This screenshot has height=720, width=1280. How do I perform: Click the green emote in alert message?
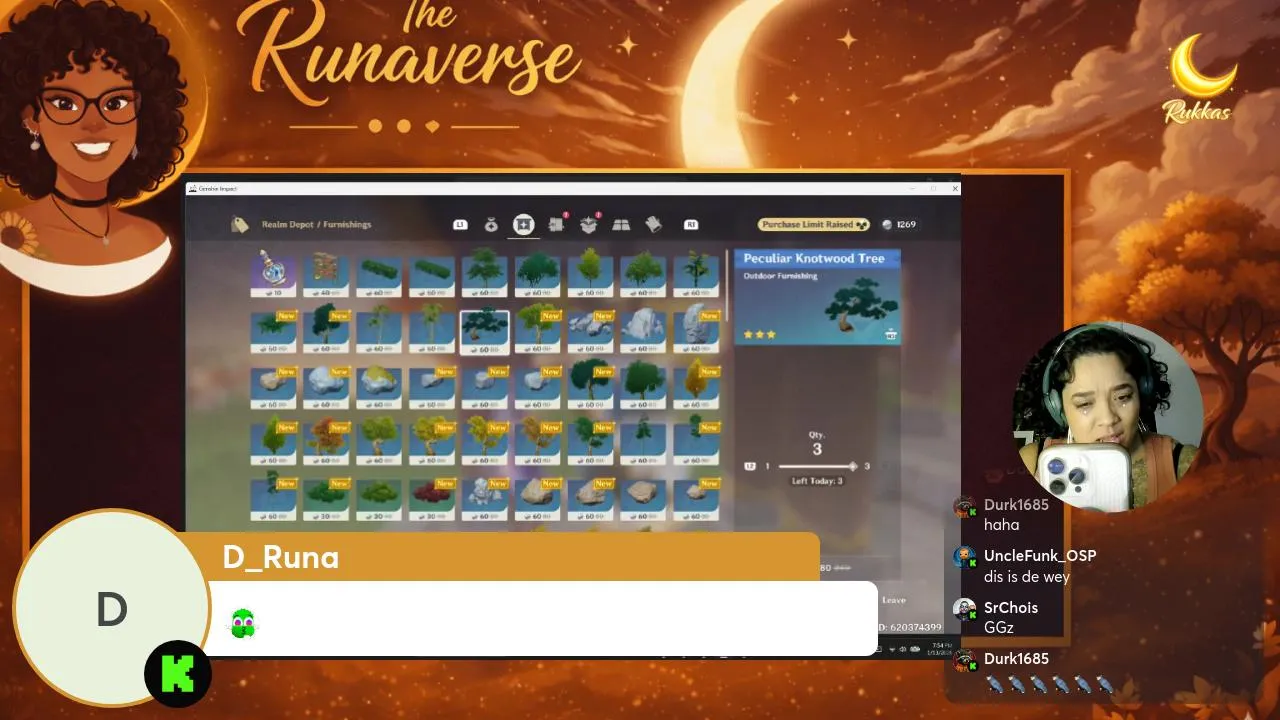(x=242, y=623)
